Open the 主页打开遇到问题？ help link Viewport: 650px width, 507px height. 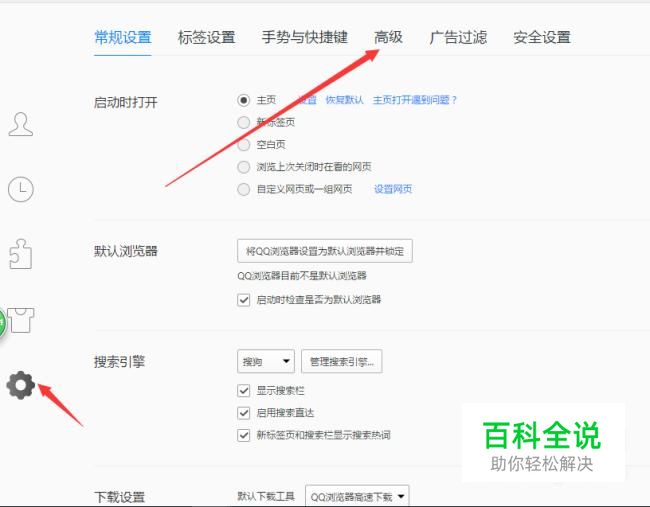415,100
